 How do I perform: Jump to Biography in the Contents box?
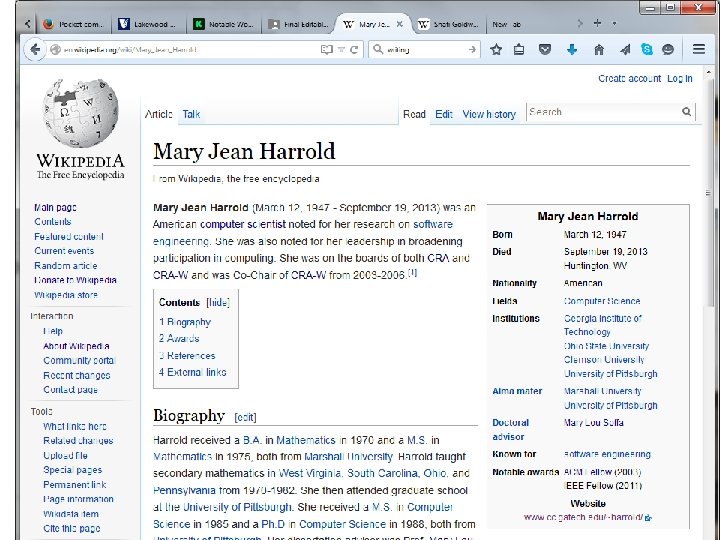pos(185,322)
